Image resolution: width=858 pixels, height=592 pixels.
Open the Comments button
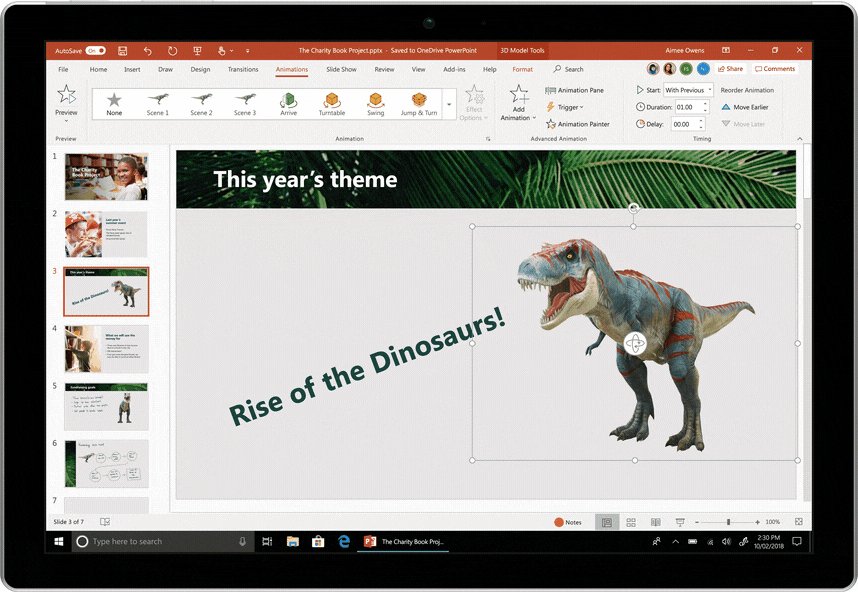pyautogui.click(x=774, y=69)
